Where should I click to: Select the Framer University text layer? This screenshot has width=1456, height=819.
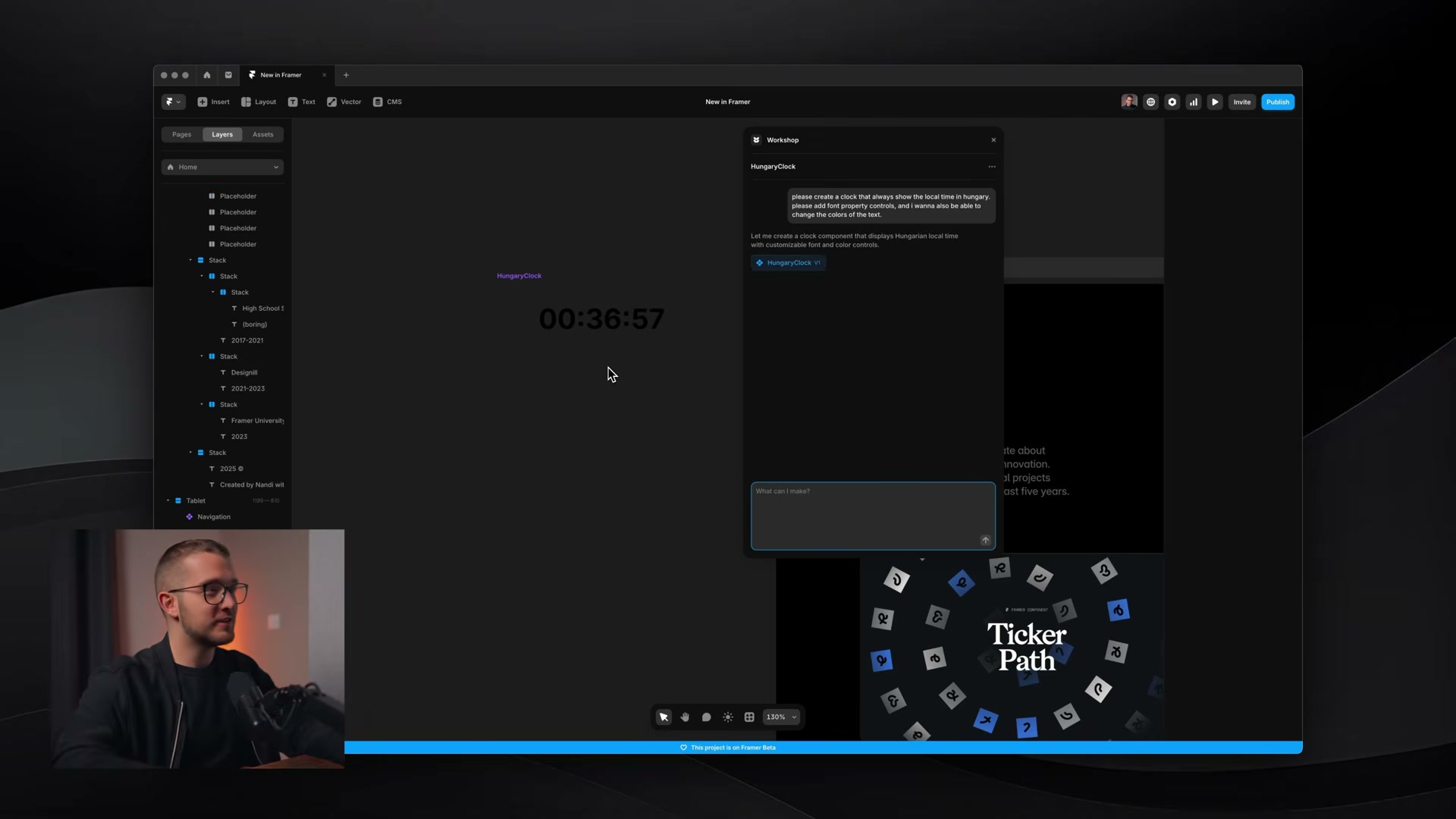pyautogui.click(x=257, y=421)
